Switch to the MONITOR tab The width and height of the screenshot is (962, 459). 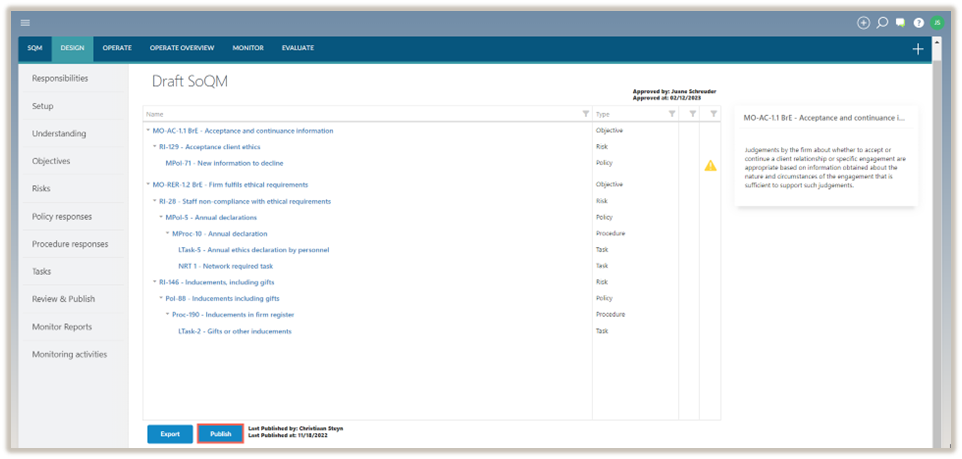[248, 48]
